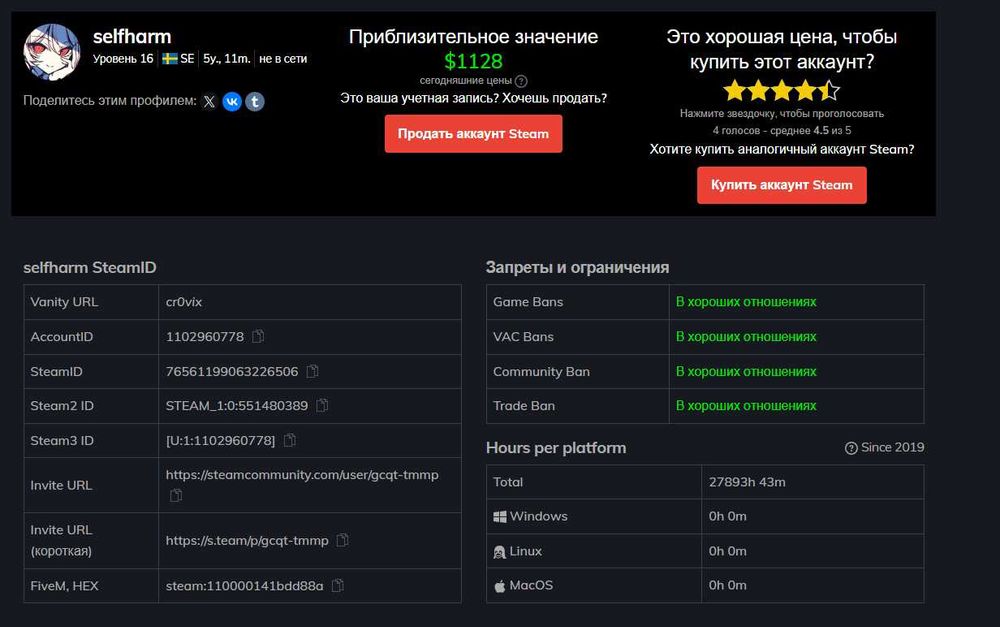Click the FiveM, HEX row label
The height and width of the screenshot is (627, 1000).
point(64,586)
